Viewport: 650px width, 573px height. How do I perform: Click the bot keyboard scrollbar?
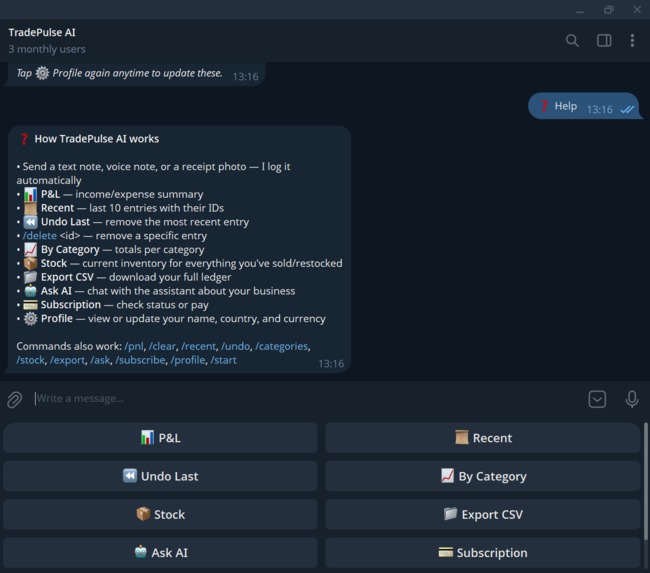click(x=645, y=481)
